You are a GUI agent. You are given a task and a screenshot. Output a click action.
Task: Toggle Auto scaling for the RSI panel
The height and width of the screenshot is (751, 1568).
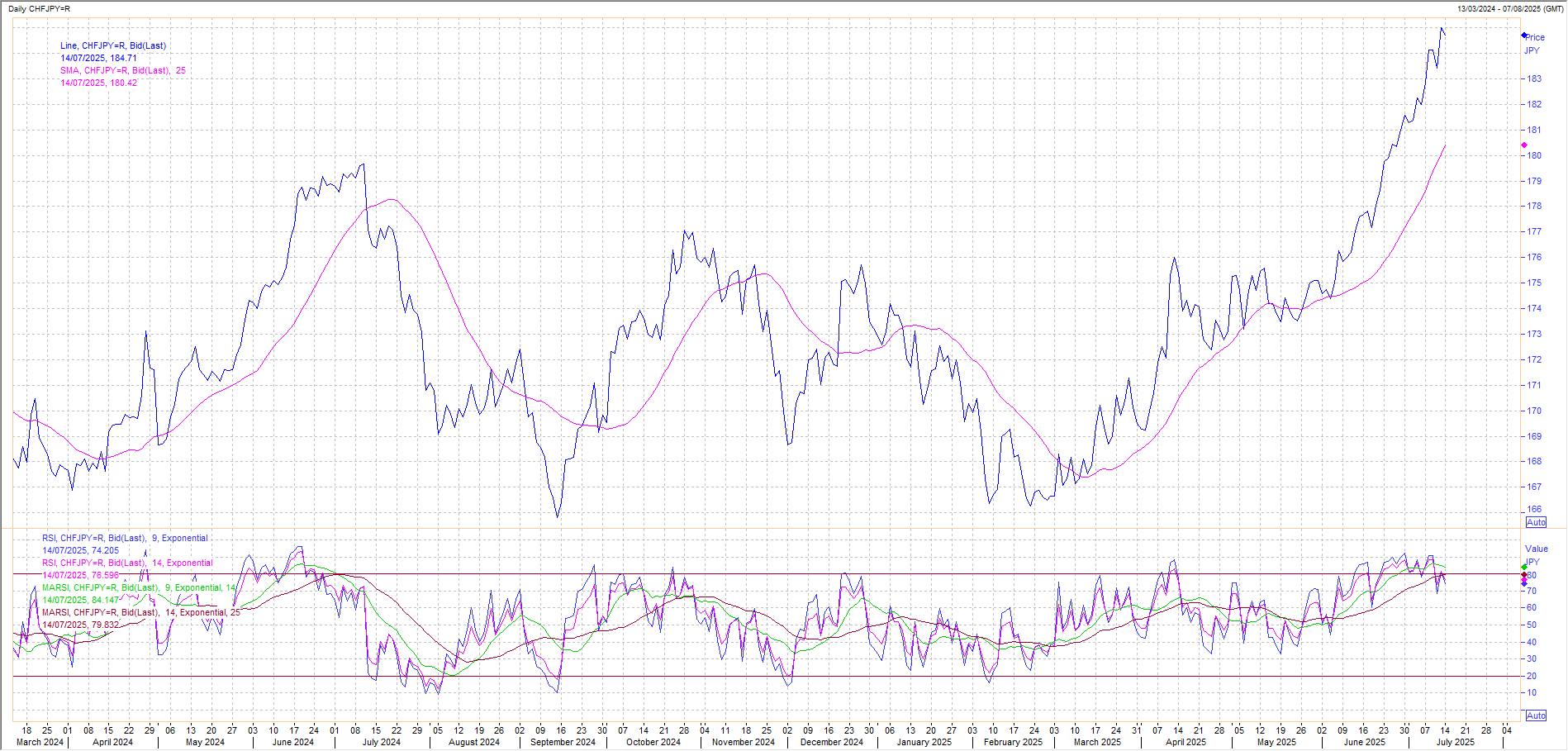[1536, 715]
